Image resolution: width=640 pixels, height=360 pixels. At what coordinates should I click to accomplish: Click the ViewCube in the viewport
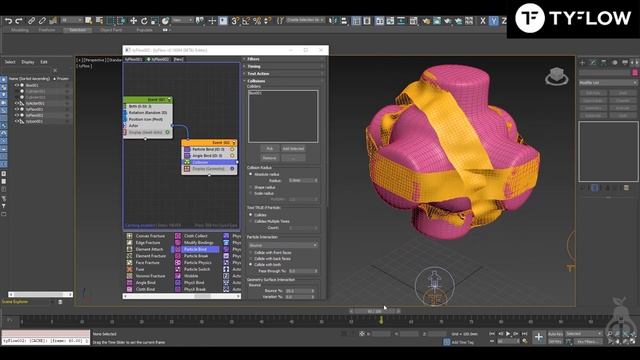pyautogui.click(x=556, y=76)
